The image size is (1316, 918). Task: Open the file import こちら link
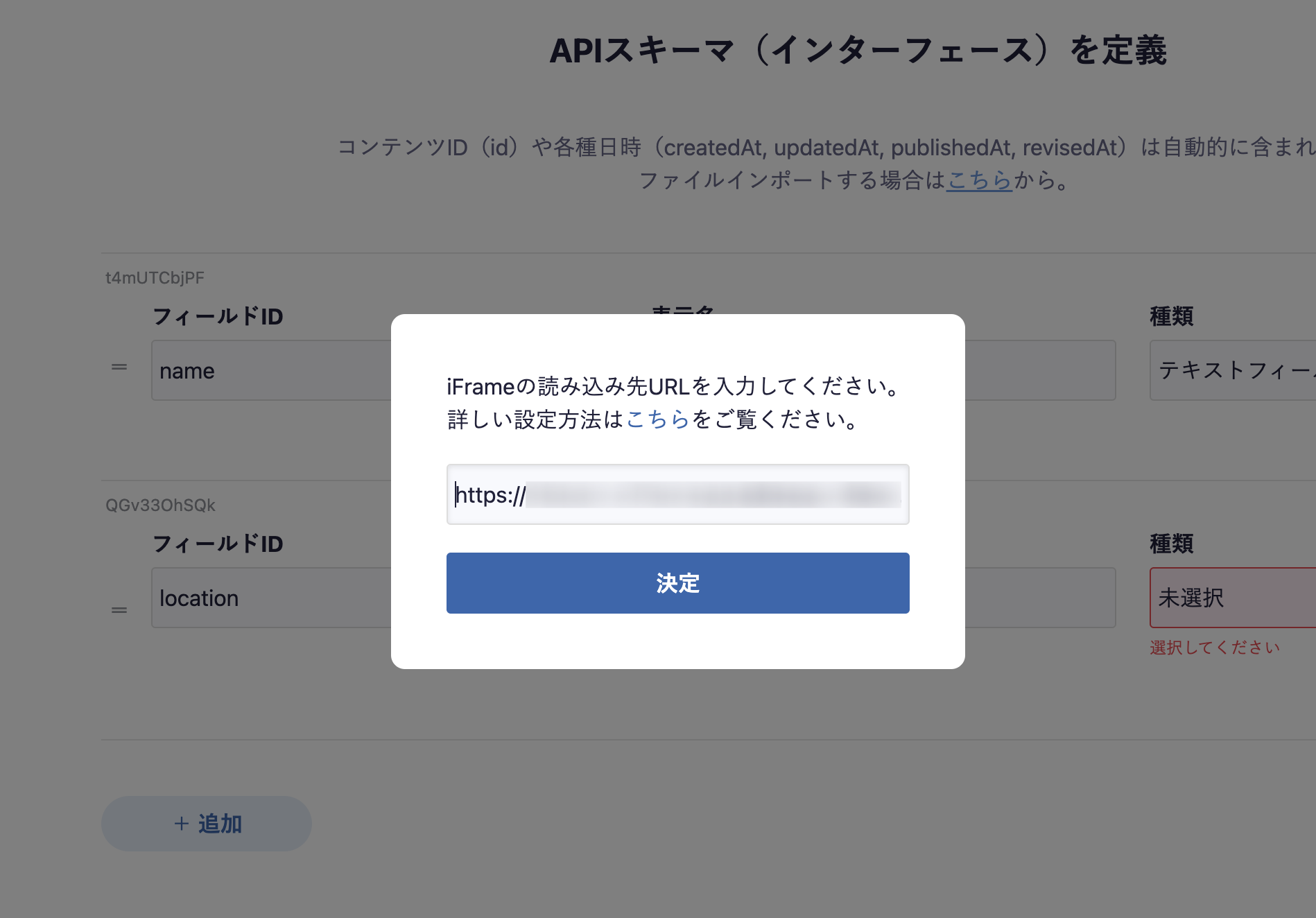coord(979,180)
